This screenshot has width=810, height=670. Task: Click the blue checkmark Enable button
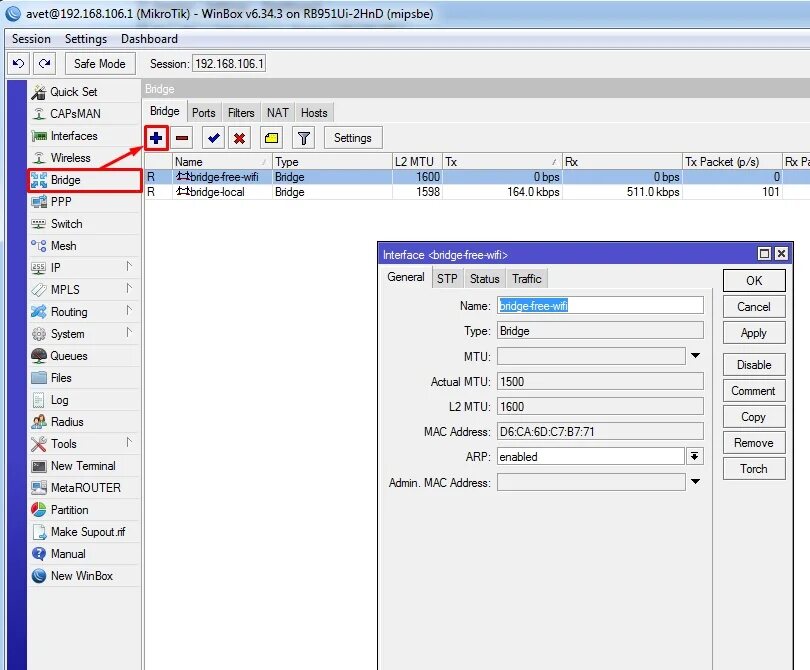tap(213, 138)
